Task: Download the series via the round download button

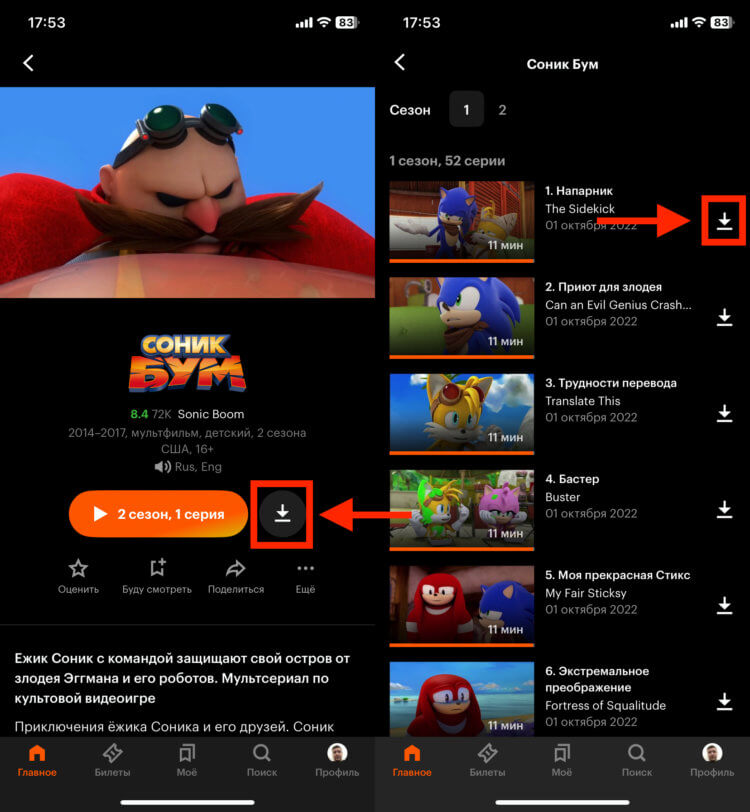Action: click(x=282, y=514)
